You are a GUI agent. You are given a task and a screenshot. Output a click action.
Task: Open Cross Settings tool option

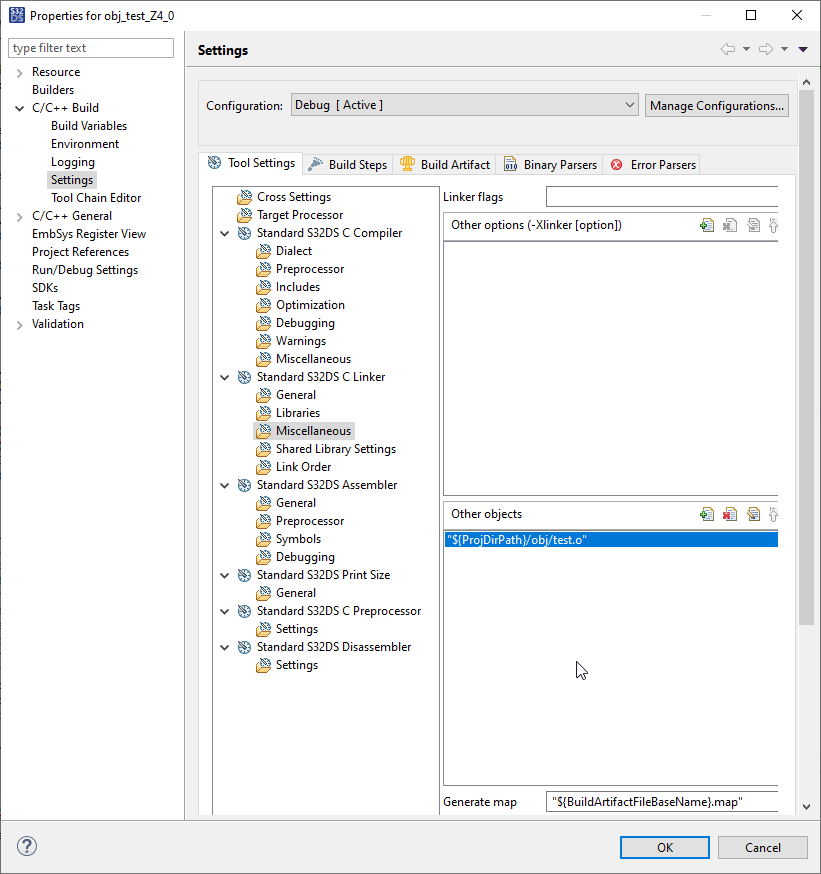(x=294, y=197)
